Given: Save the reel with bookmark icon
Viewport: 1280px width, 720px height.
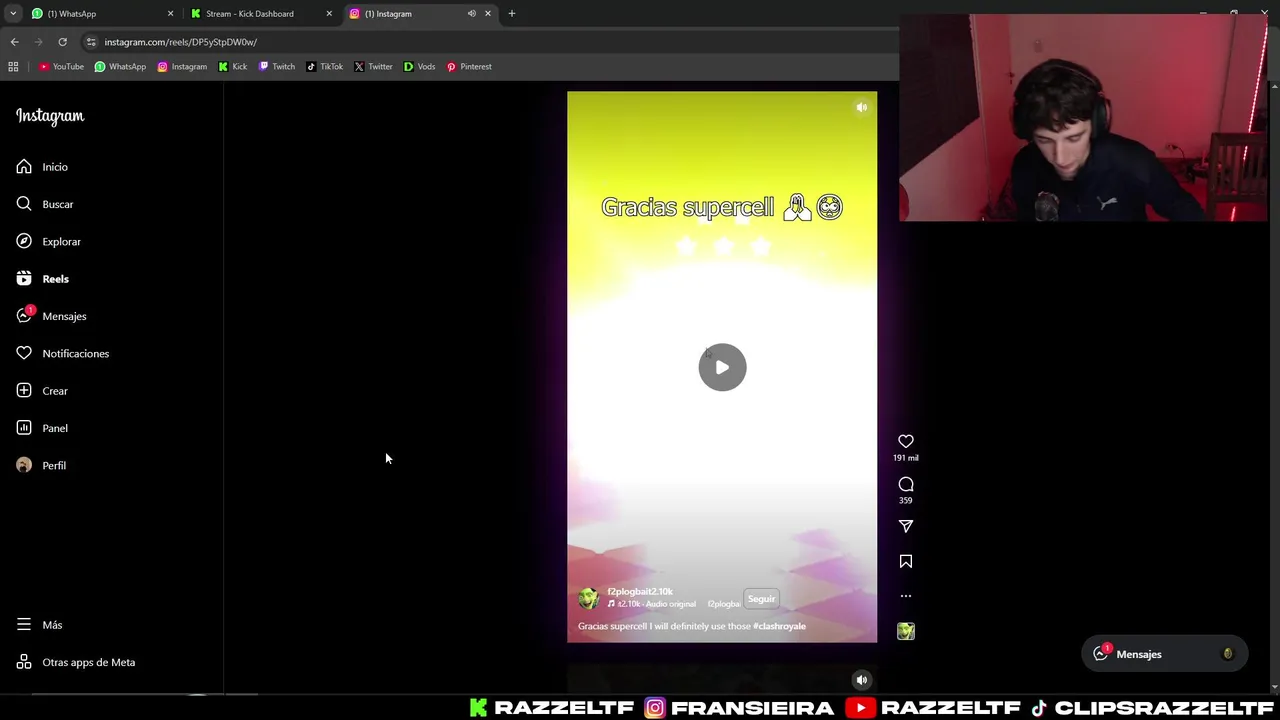Looking at the screenshot, I should click(x=906, y=562).
